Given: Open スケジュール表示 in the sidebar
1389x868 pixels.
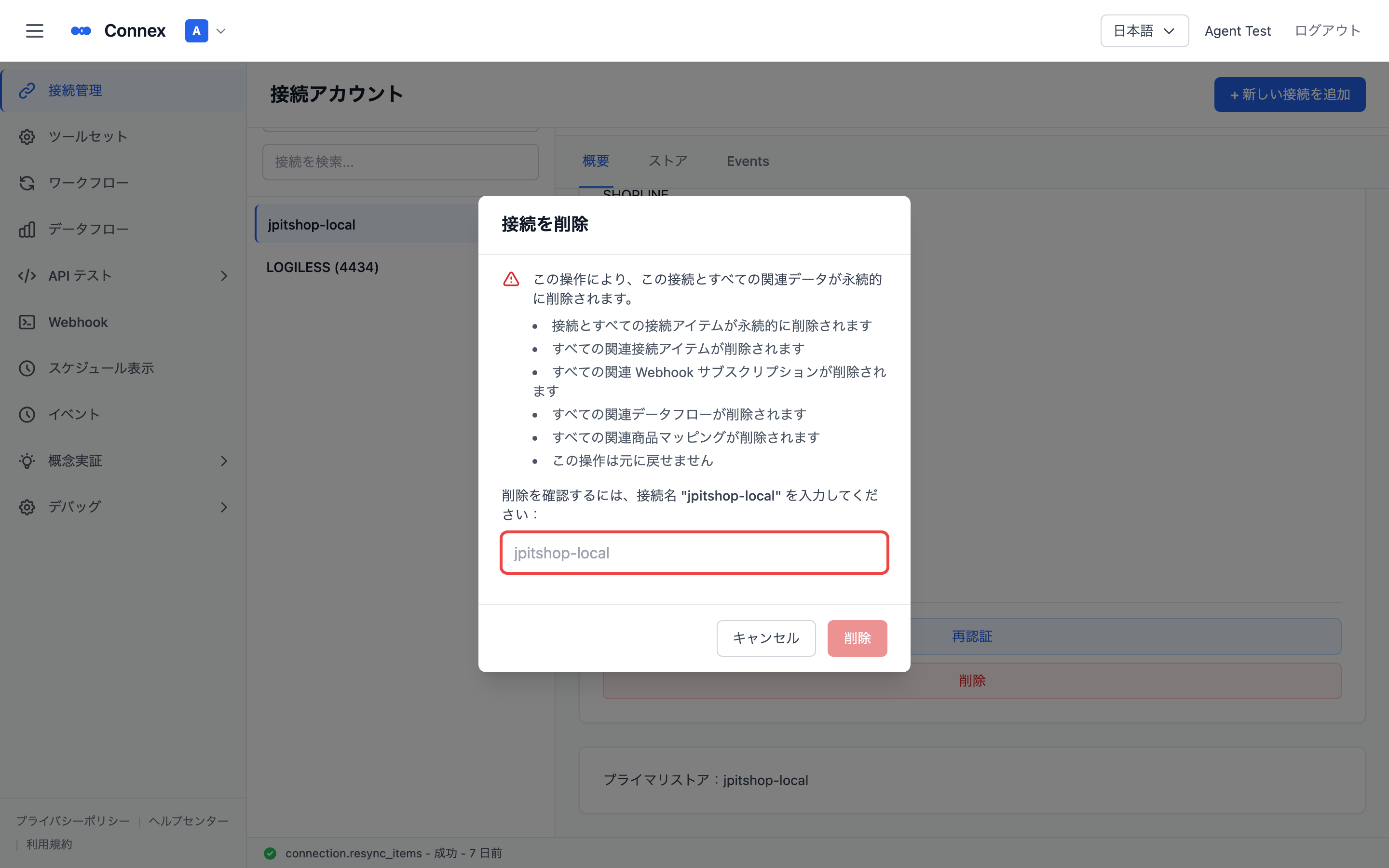Looking at the screenshot, I should pos(123,368).
